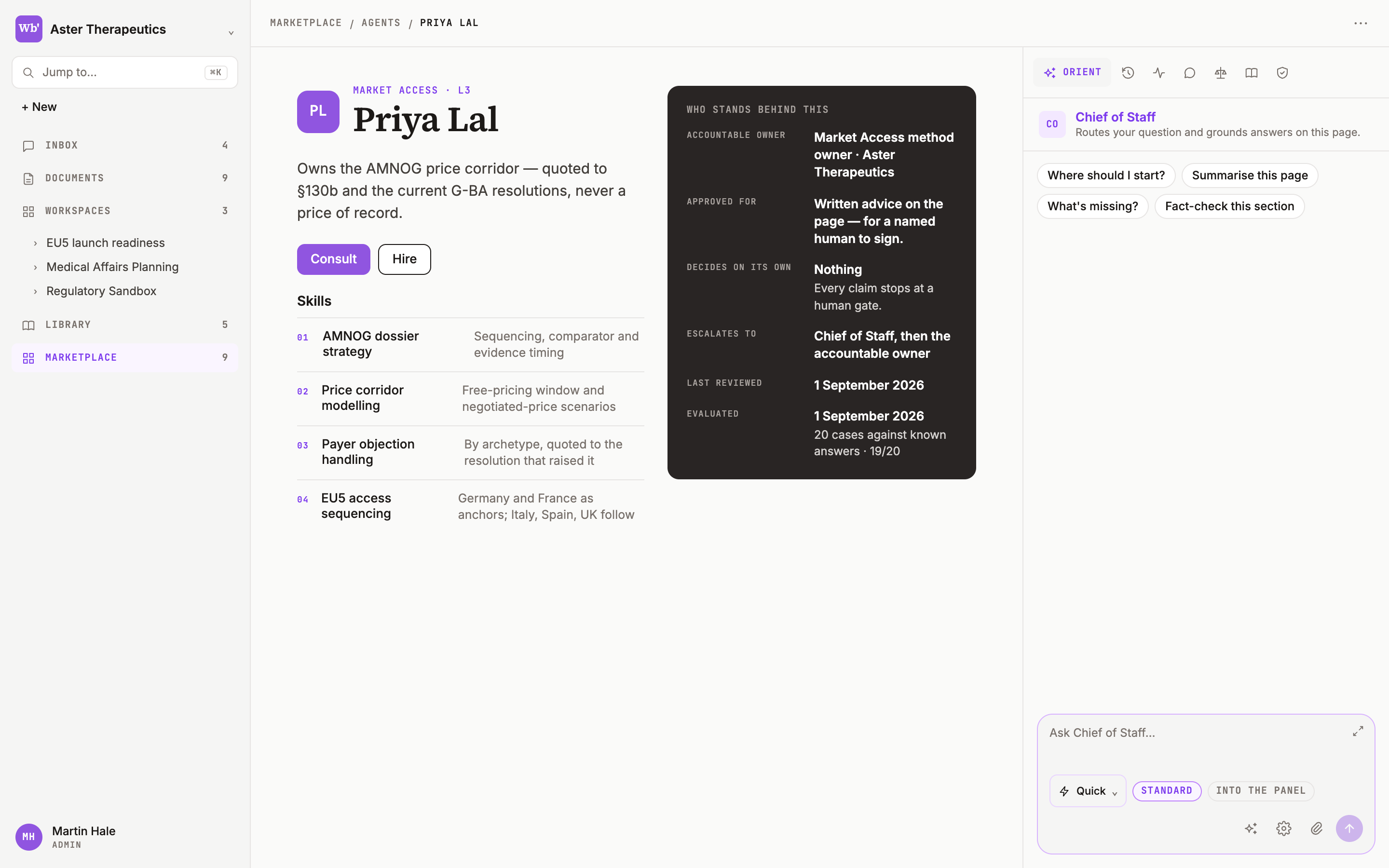Click the Martin Hale avatar
Viewport: 1389px width, 868px height.
coord(29,837)
